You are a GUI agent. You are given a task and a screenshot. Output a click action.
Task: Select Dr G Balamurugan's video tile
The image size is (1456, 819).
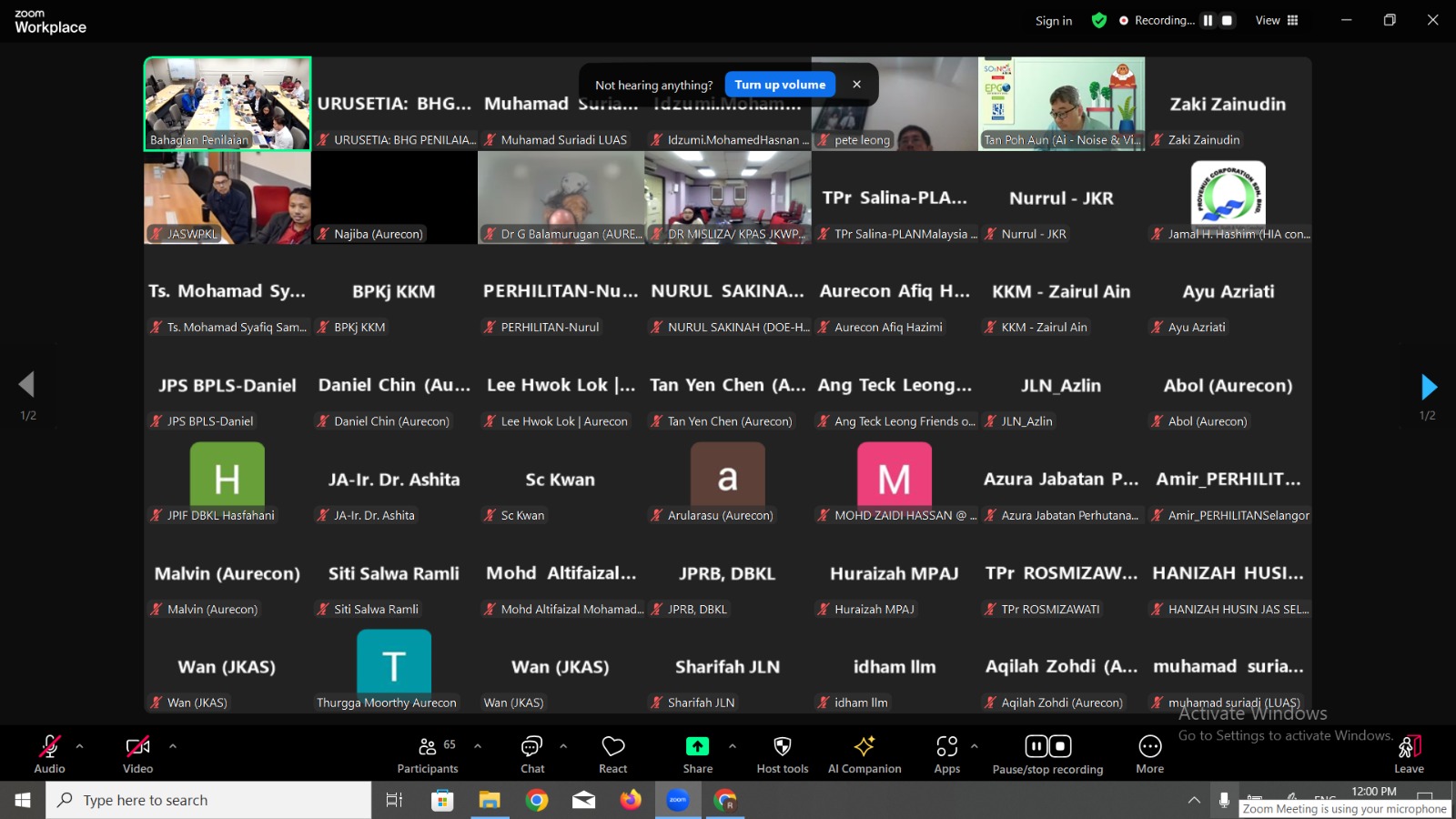click(561, 197)
